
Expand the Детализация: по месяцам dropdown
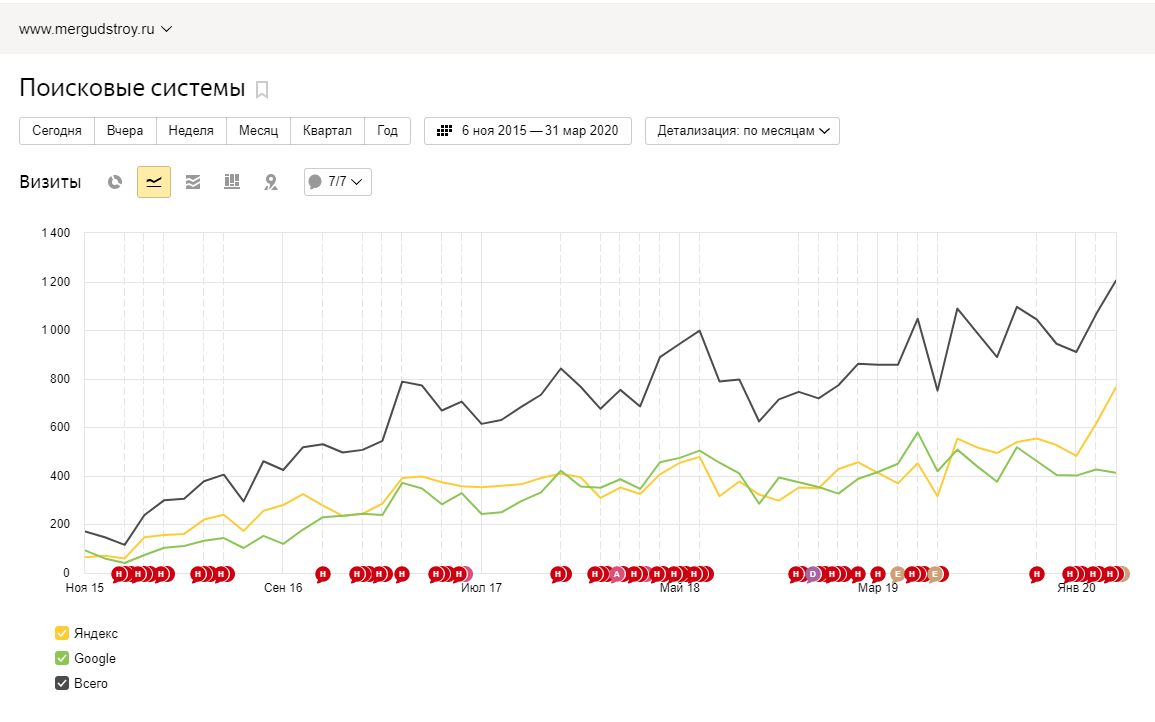coord(742,131)
